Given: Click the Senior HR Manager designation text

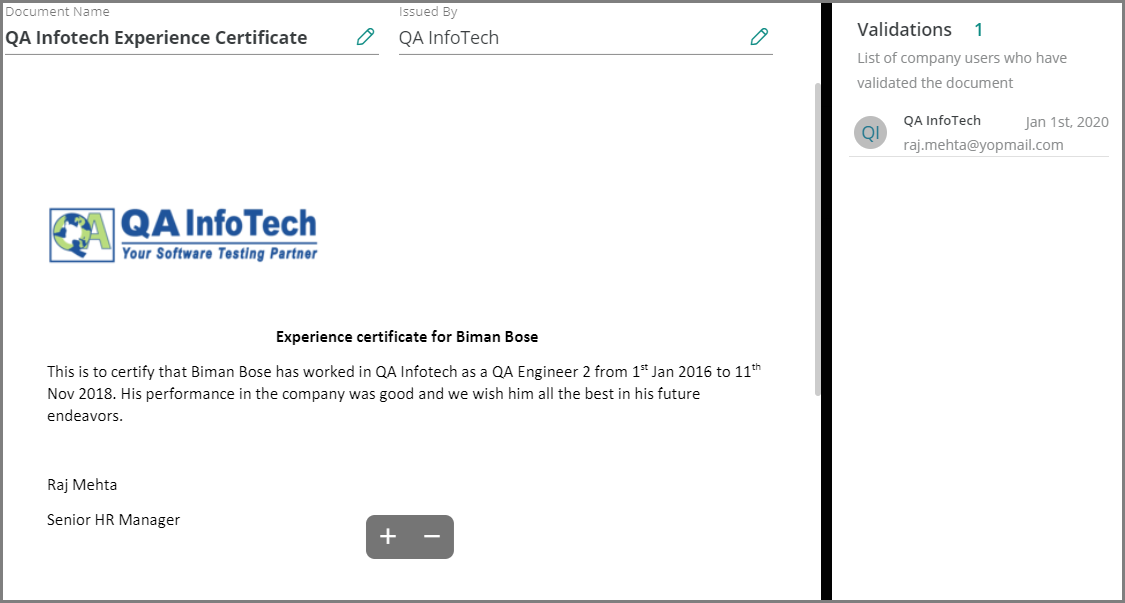Looking at the screenshot, I should point(113,520).
